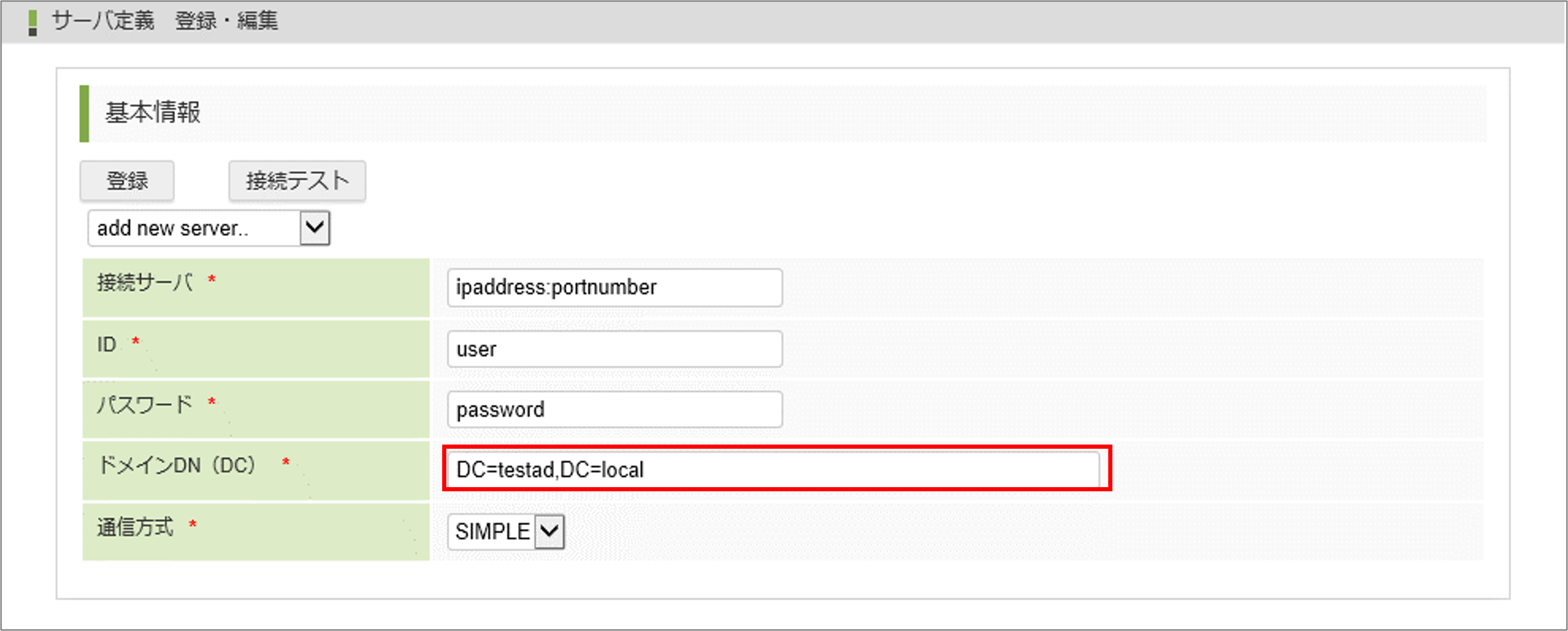Select the パスワード input field
1568x631 pixels.
click(614, 410)
